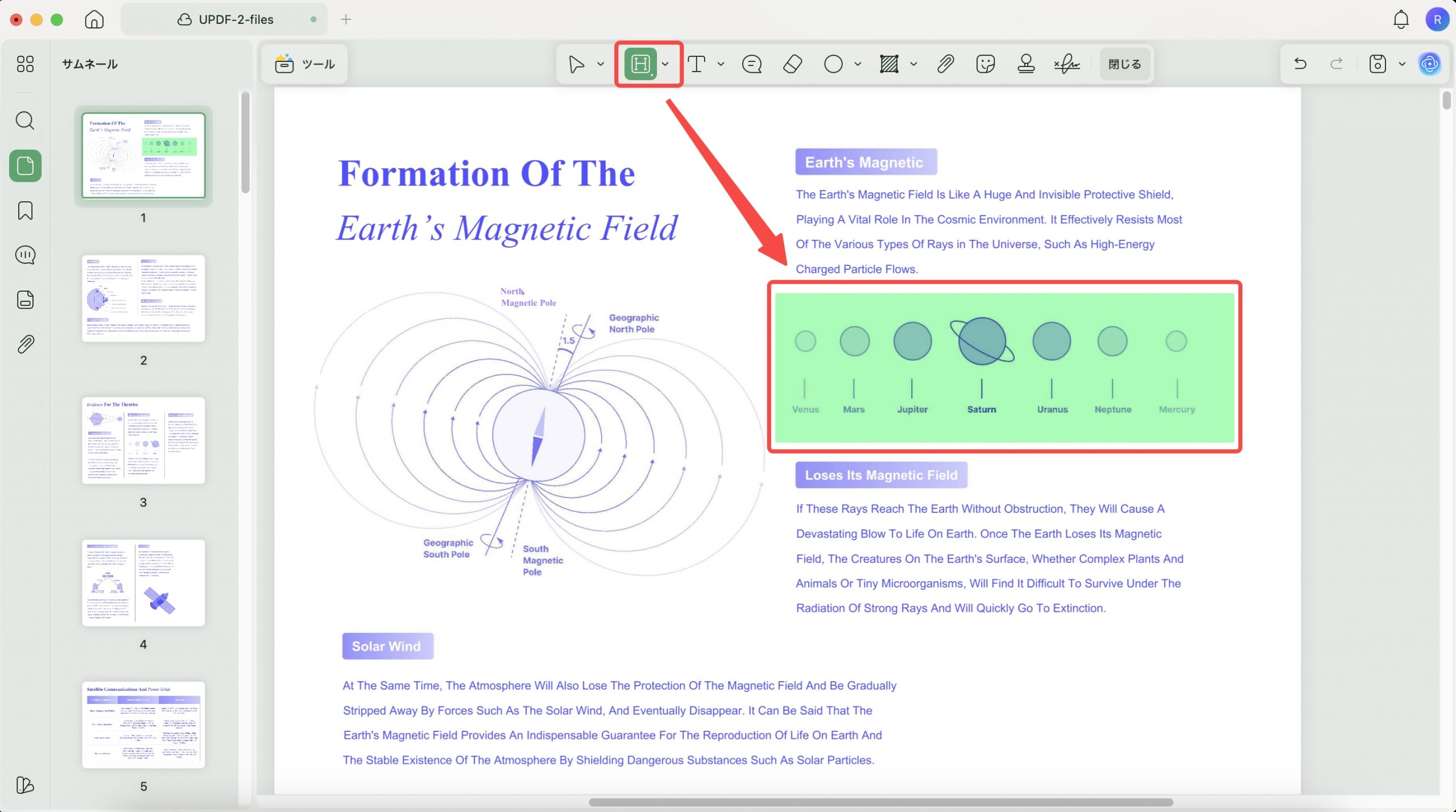Select the sticky note comment tool
1456x812 pixels.
pyautogui.click(x=752, y=64)
